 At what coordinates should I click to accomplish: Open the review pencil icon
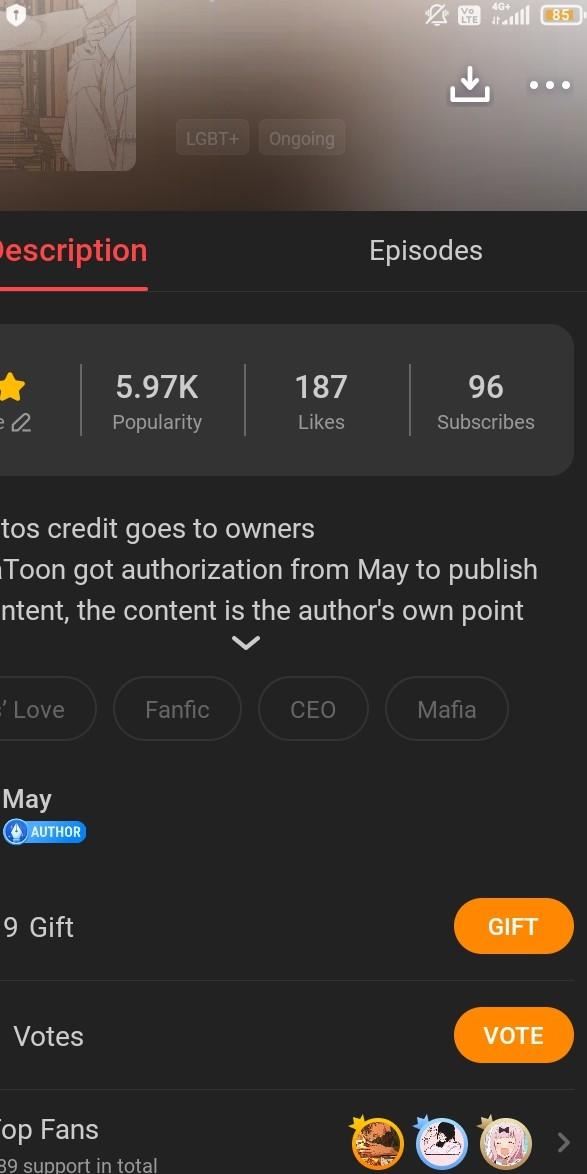(22, 424)
